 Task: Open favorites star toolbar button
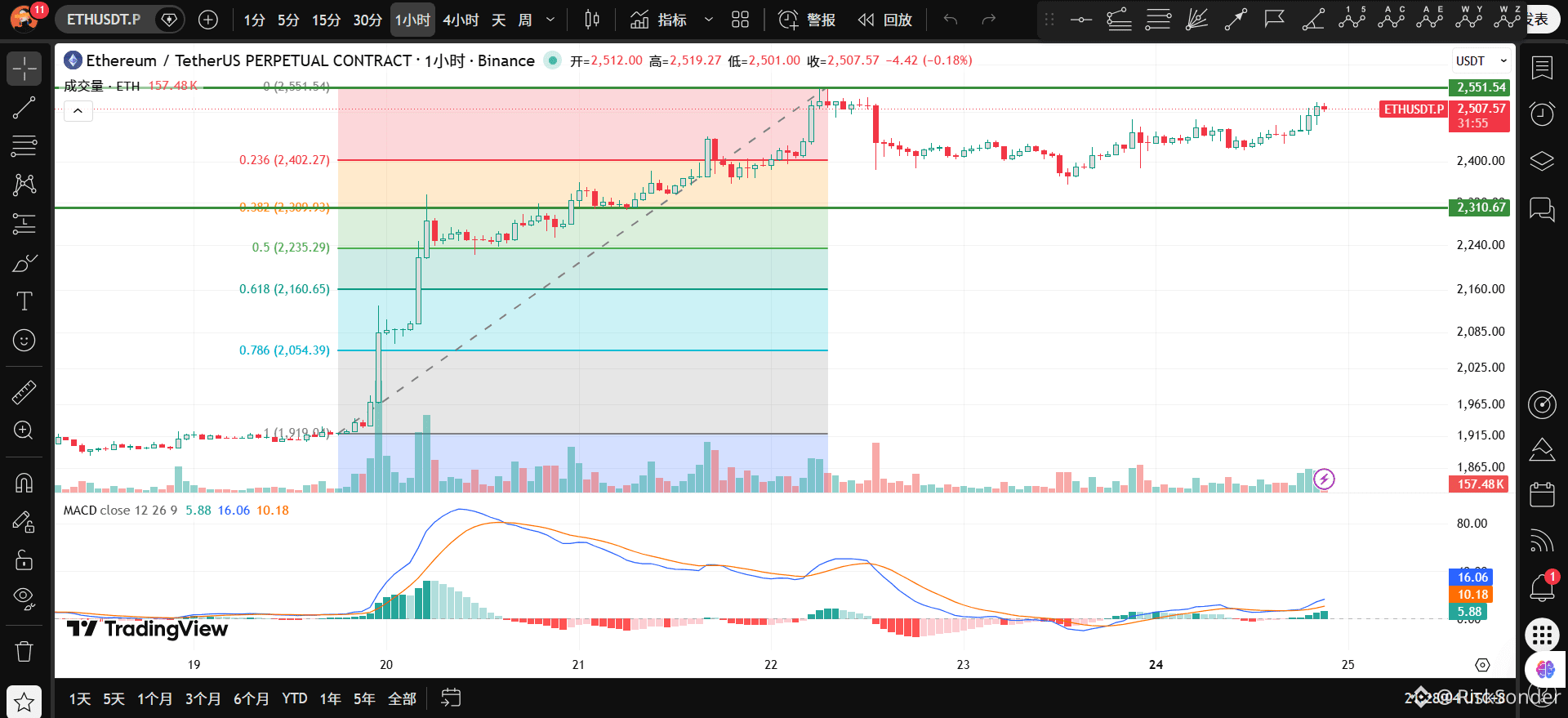tap(24, 702)
